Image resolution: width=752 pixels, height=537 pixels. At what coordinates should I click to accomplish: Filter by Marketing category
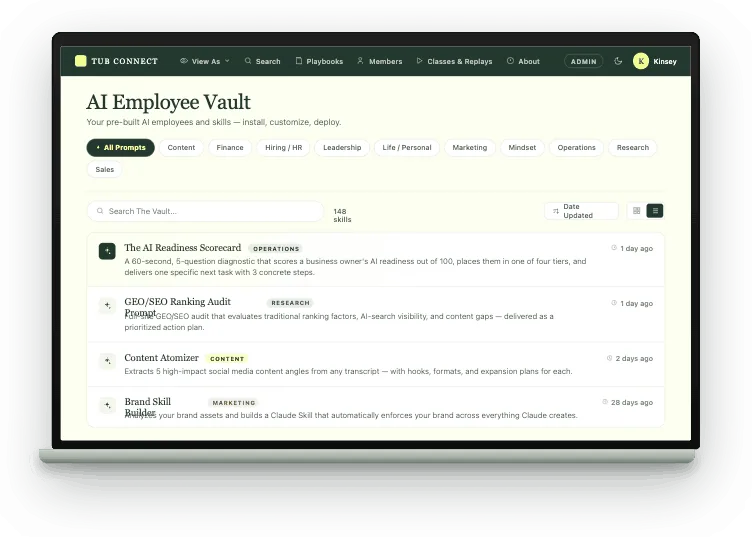pos(470,148)
